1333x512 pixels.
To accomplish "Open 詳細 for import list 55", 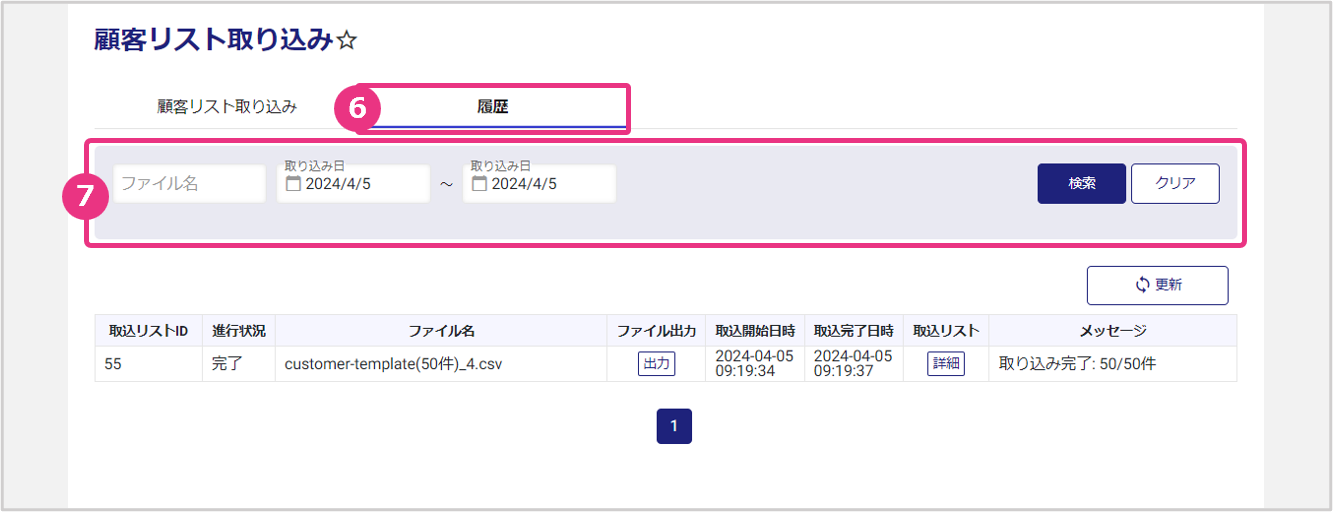I will pos(945,364).
